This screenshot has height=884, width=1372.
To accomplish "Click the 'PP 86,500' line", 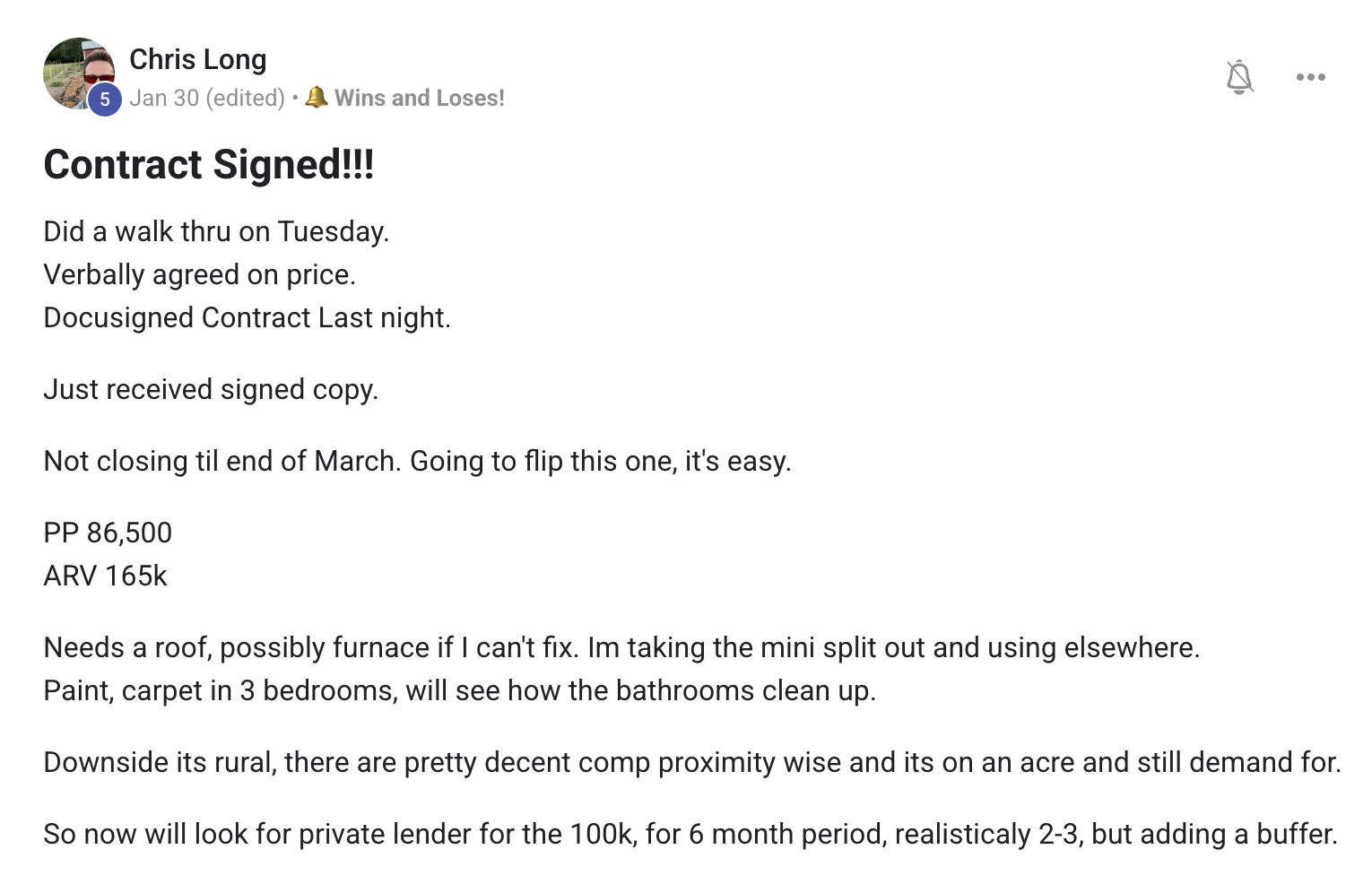I will 108,533.
